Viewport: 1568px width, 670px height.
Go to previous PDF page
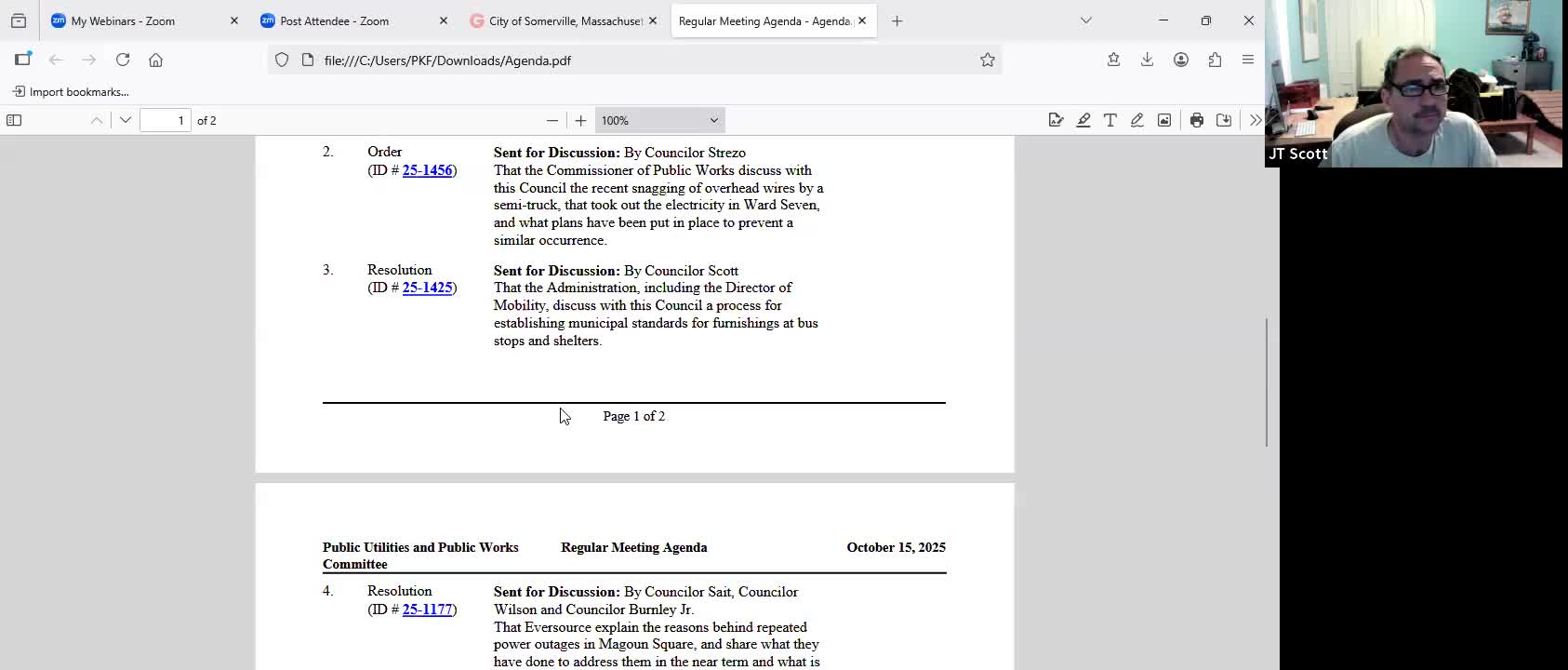click(x=97, y=120)
